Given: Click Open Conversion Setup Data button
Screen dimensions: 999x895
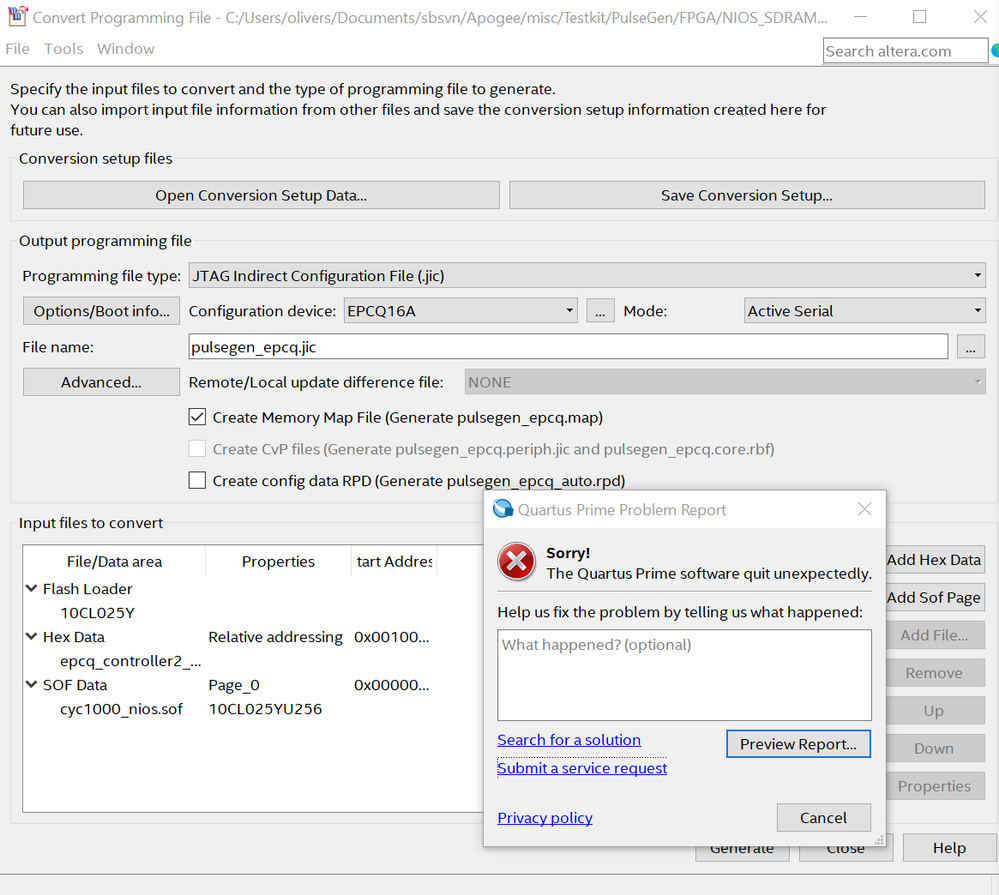Looking at the screenshot, I should click(261, 195).
